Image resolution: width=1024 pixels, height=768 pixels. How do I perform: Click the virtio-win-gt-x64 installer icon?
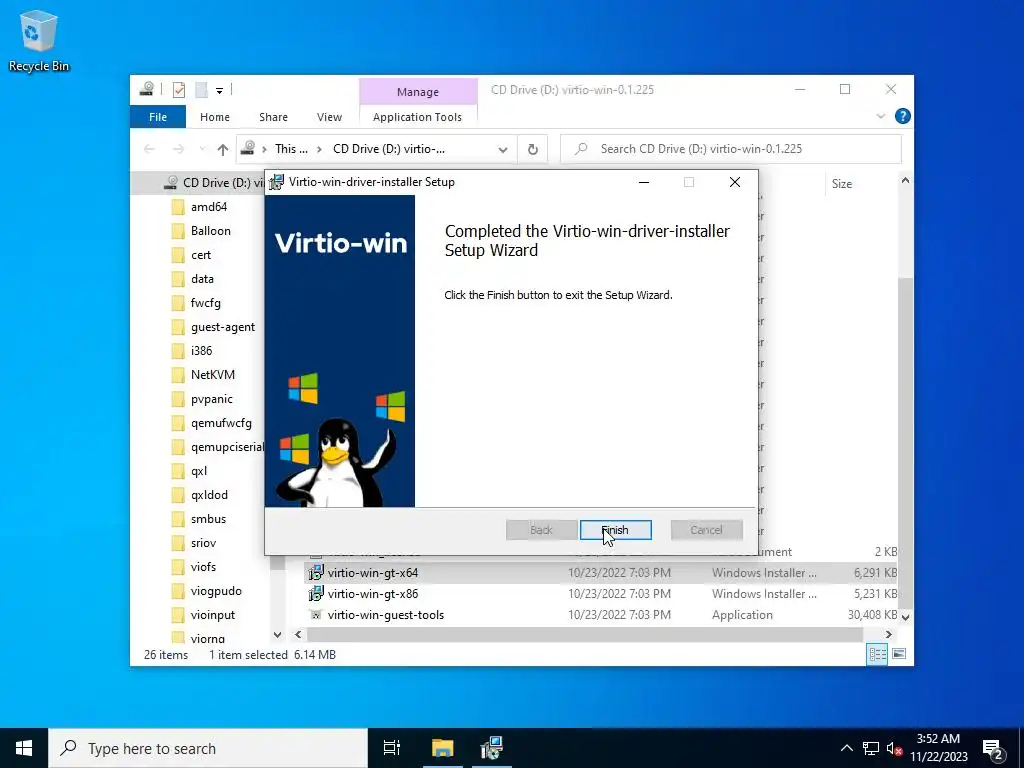[316, 573]
